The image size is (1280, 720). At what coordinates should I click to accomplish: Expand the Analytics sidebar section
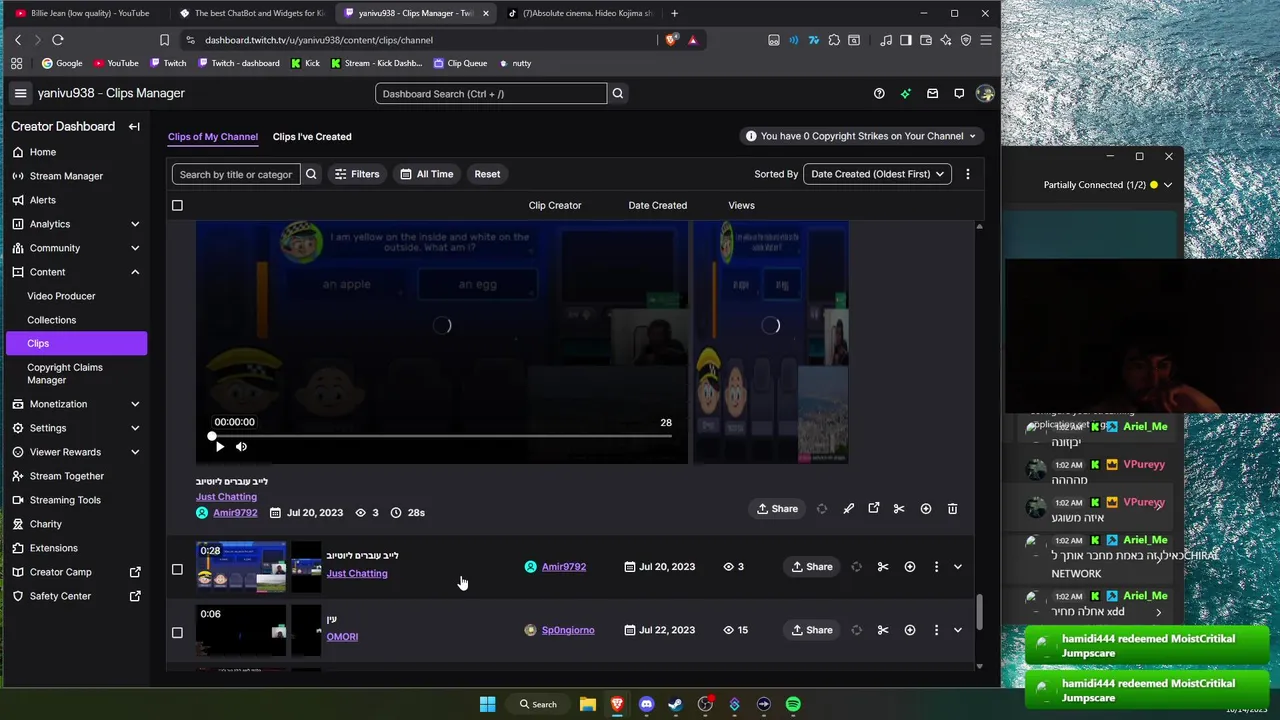tap(135, 224)
